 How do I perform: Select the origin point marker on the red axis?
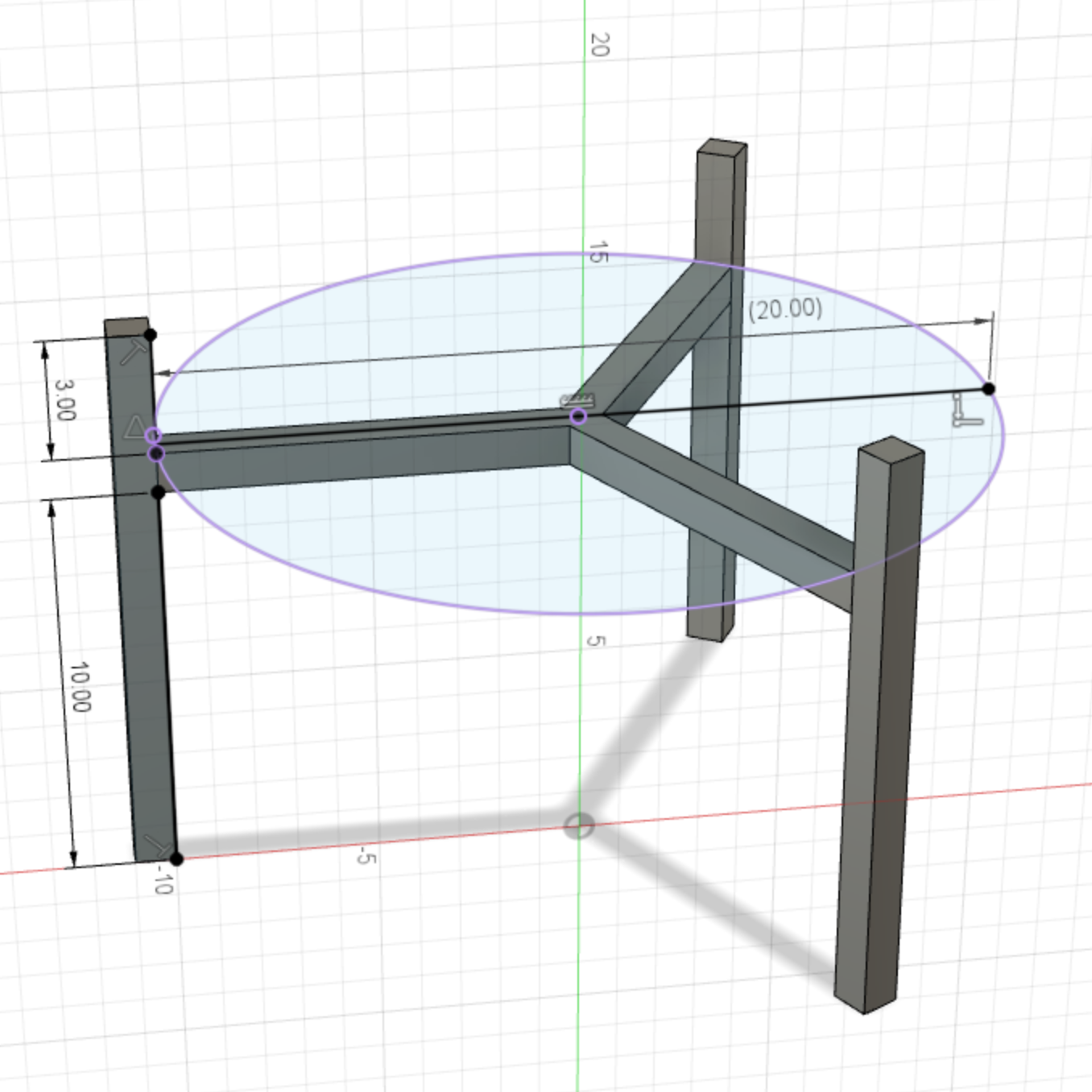tap(577, 825)
